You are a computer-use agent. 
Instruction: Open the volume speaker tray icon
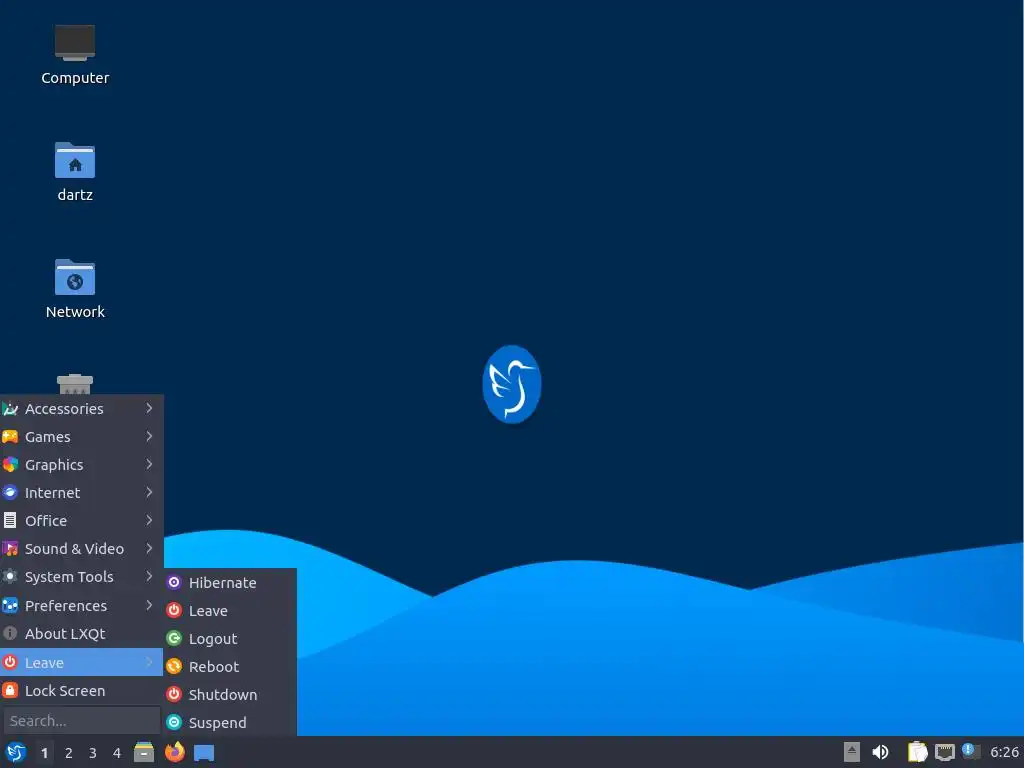pyautogui.click(x=880, y=752)
